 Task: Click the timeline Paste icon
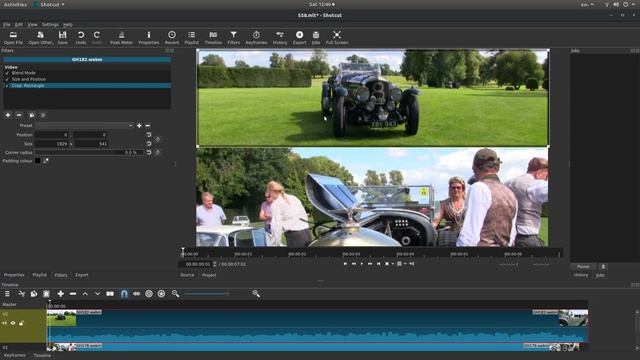click(x=46, y=293)
